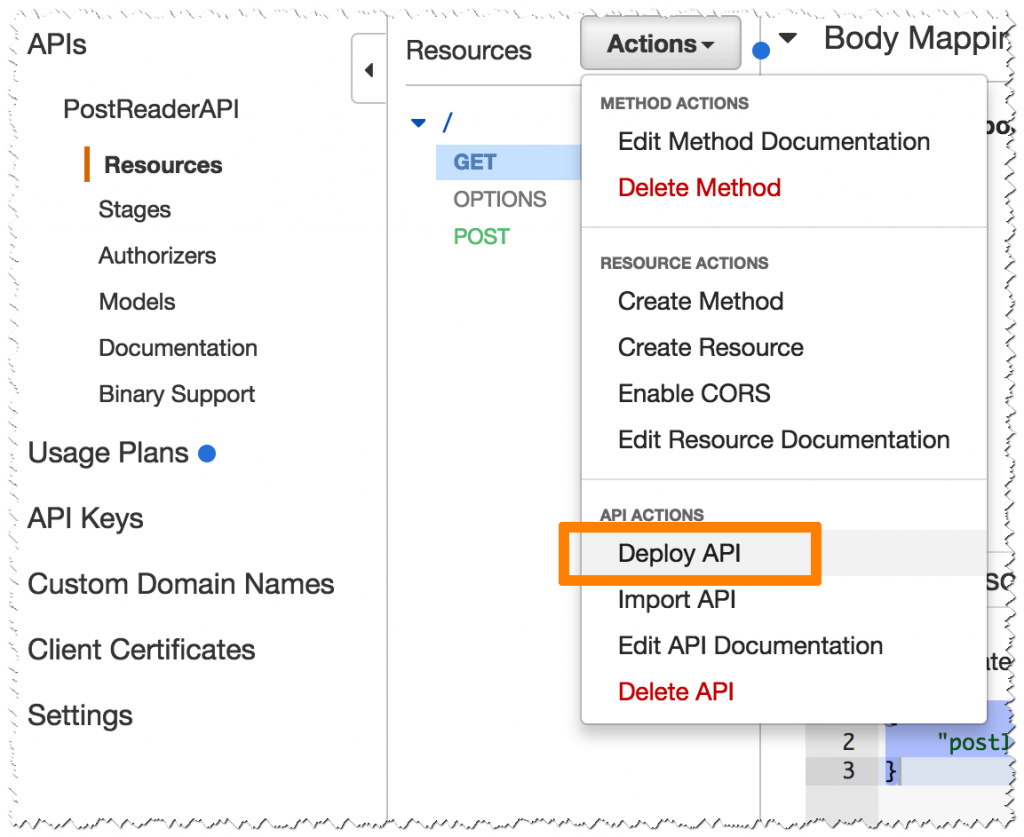Choose Delete API in menu
The width and height of the screenshot is (1024, 837).
[x=676, y=691]
